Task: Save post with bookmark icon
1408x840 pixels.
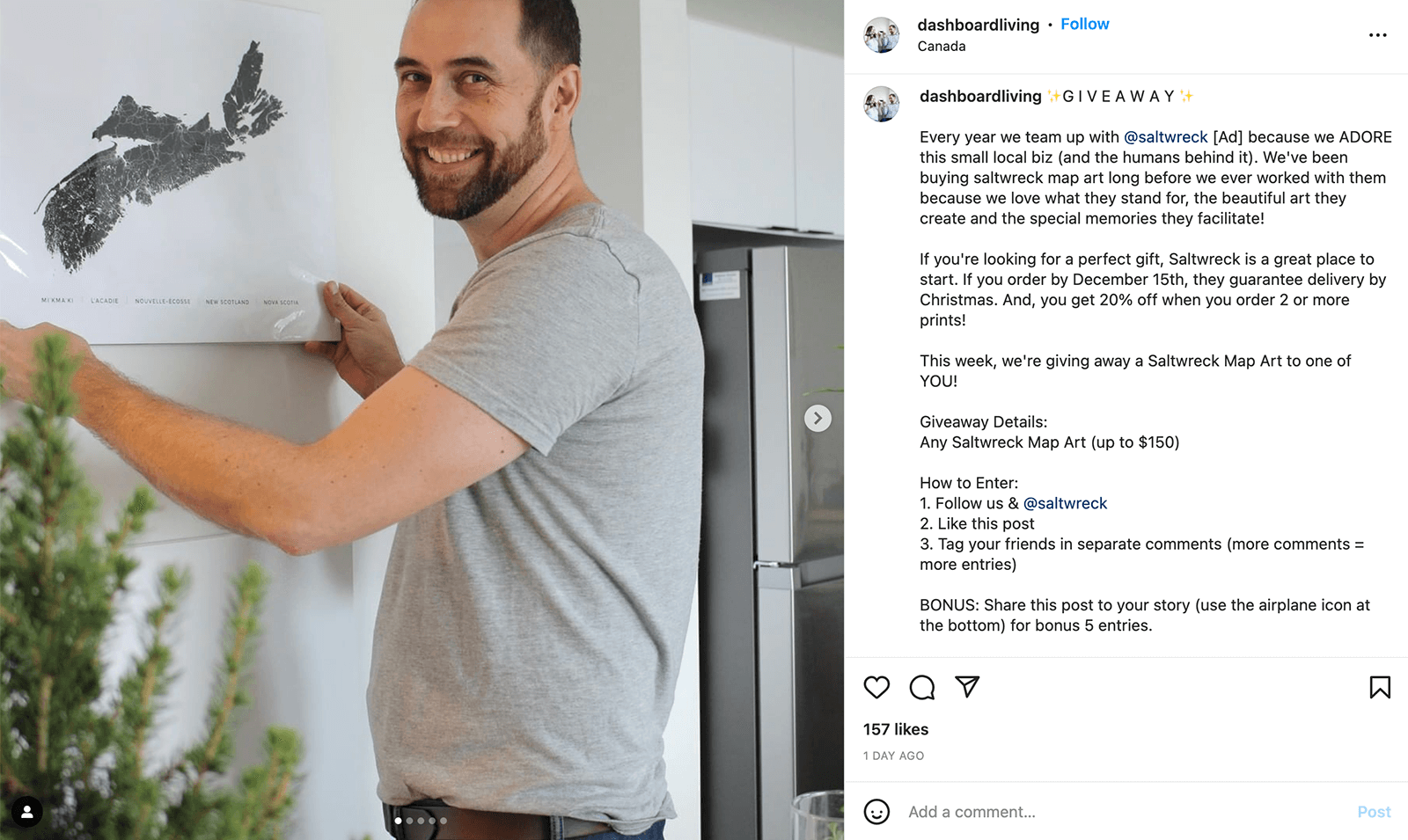Action: (x=1380, y=687)
